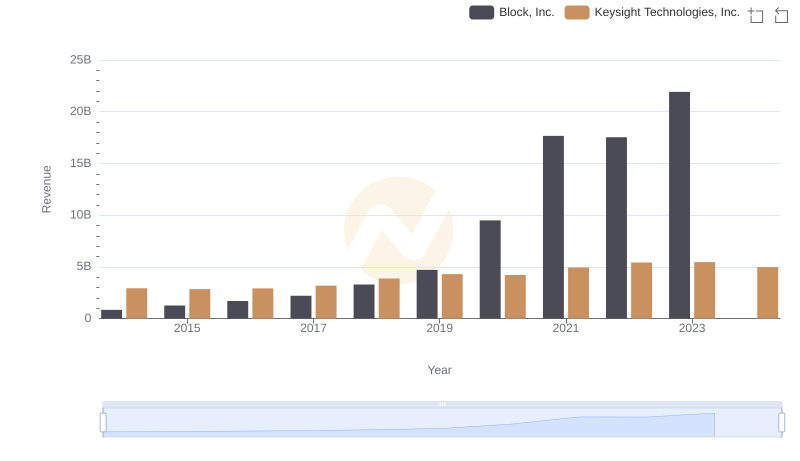
Task: Toggle the Keysight Technologies legend swatch
Action: [x=577, y=12]
